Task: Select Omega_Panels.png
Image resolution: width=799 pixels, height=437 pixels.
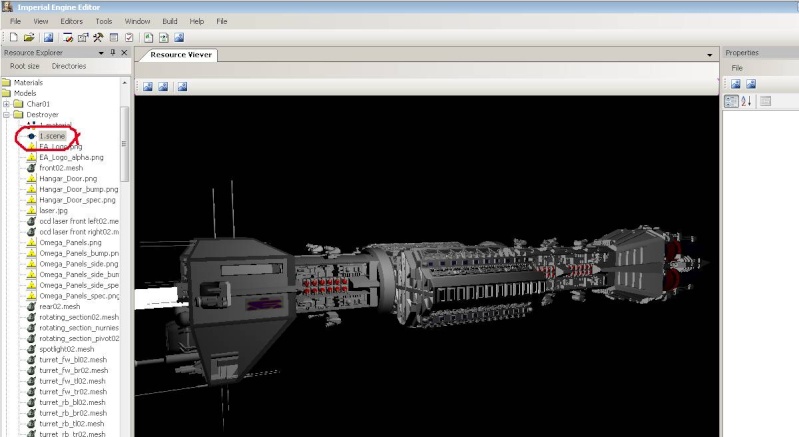Action: tap(70, 243)
